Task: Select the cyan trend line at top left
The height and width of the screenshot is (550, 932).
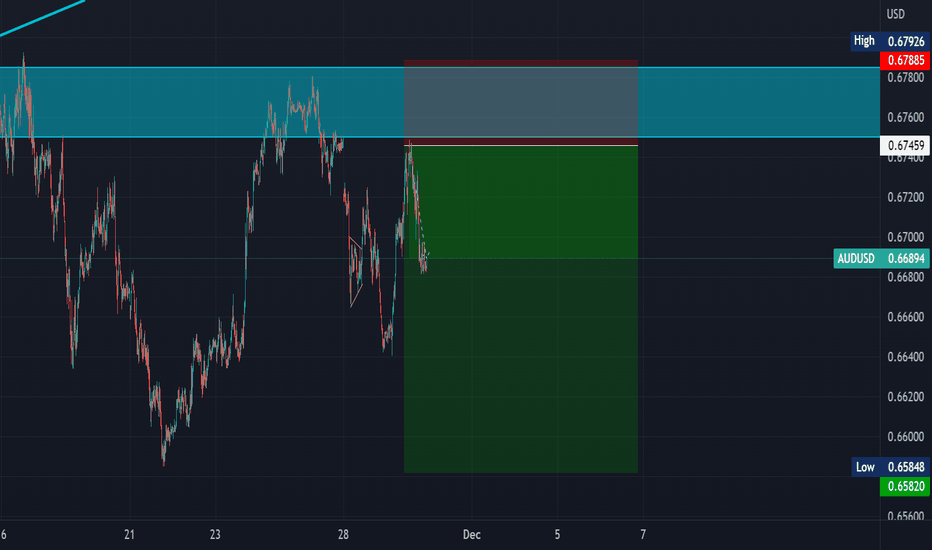Action: coord(42,18)
